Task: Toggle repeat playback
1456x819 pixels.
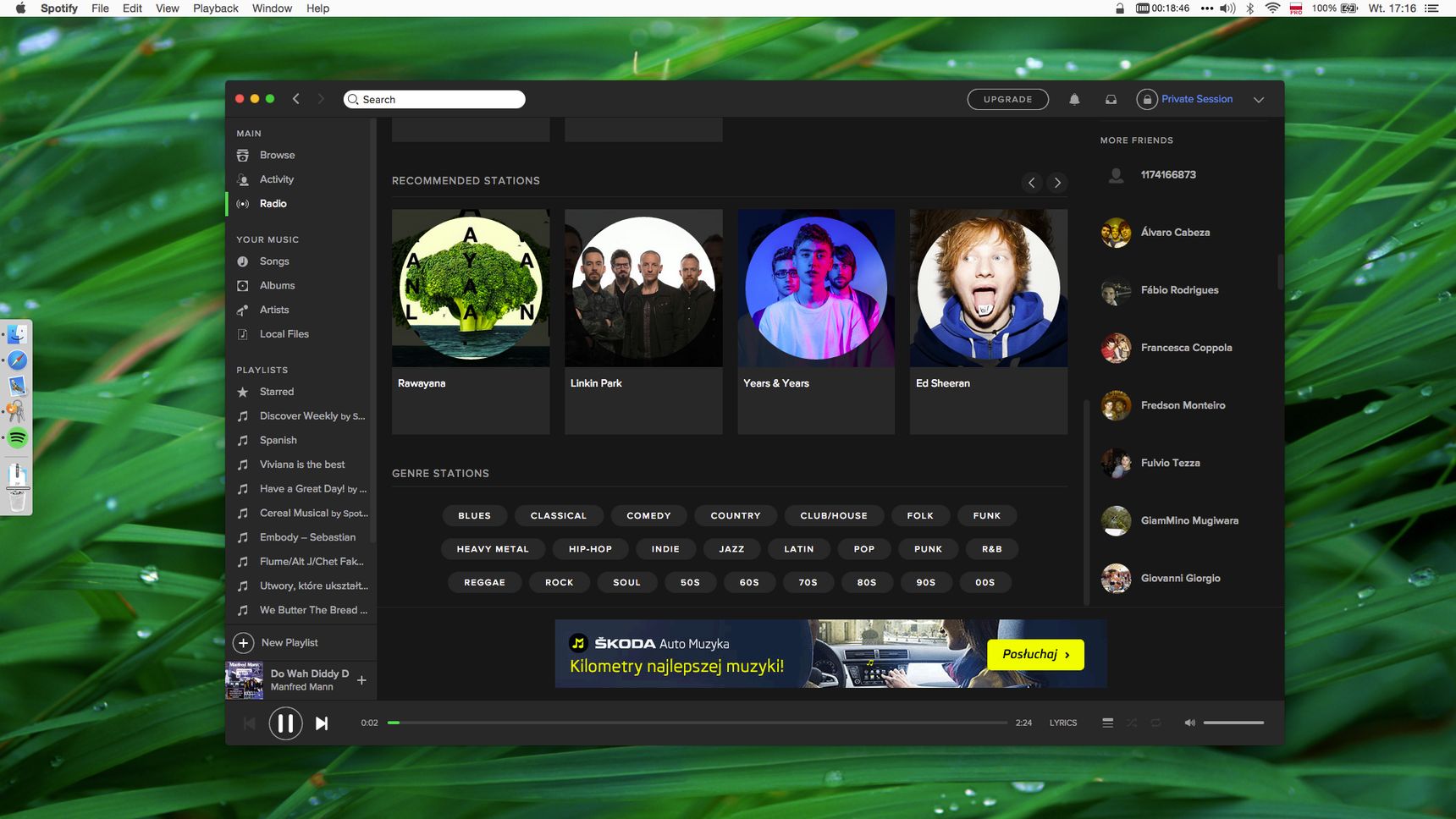Action: point(1155,723)
